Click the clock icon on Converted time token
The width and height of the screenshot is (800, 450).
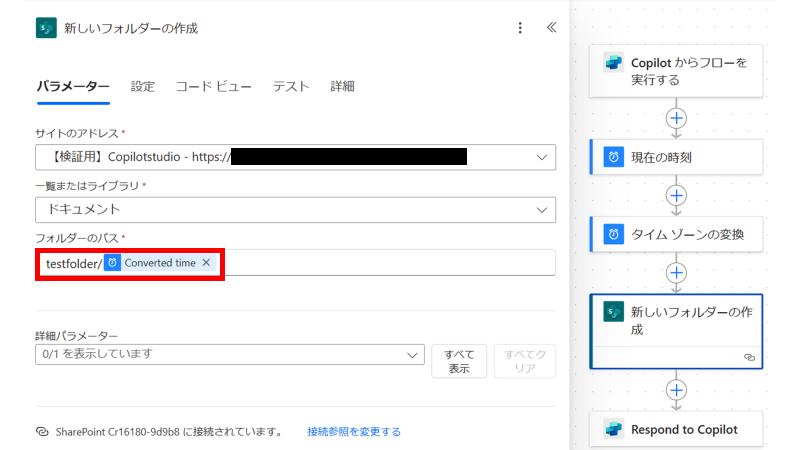(112, 263)
